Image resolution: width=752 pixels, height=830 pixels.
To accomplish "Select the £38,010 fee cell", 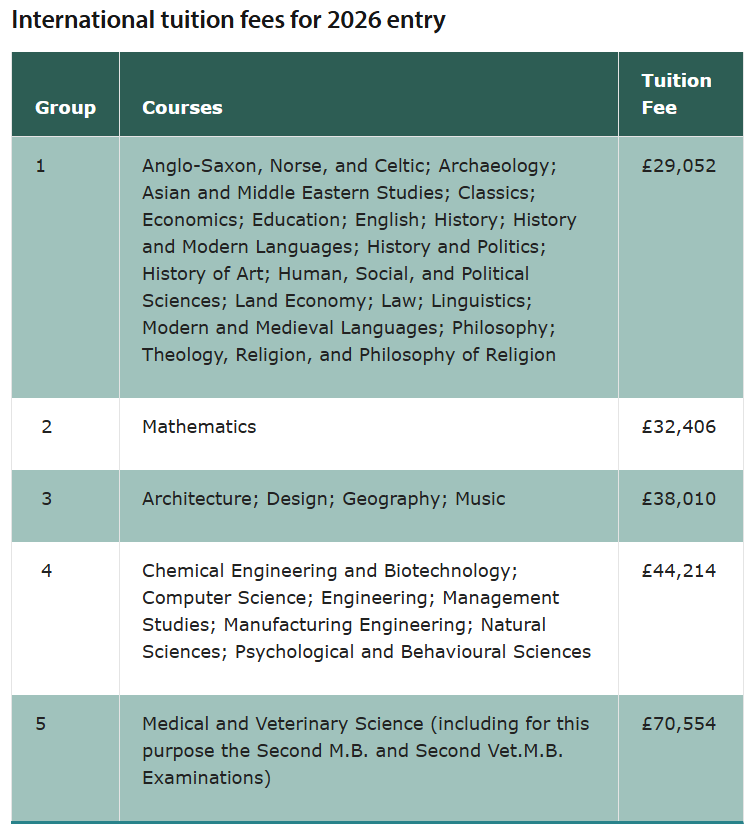I will (x=679, y=499).
